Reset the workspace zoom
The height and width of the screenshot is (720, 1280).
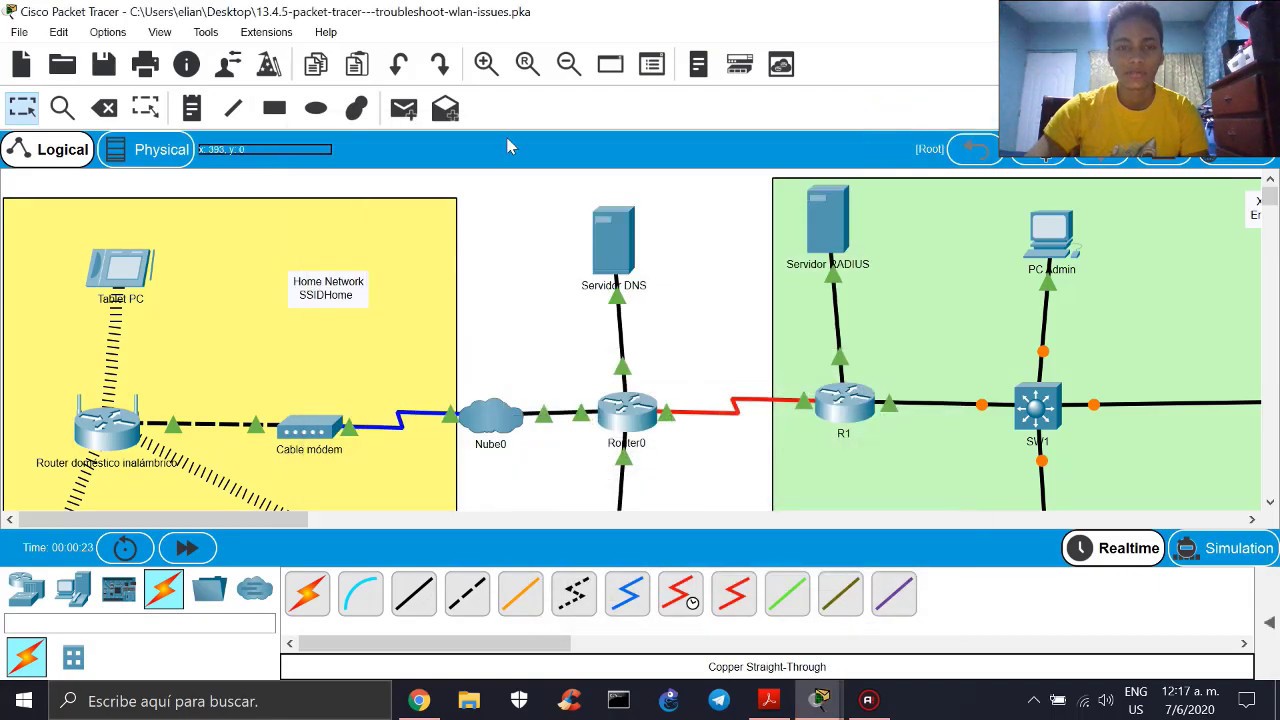[x=527, y=65]
